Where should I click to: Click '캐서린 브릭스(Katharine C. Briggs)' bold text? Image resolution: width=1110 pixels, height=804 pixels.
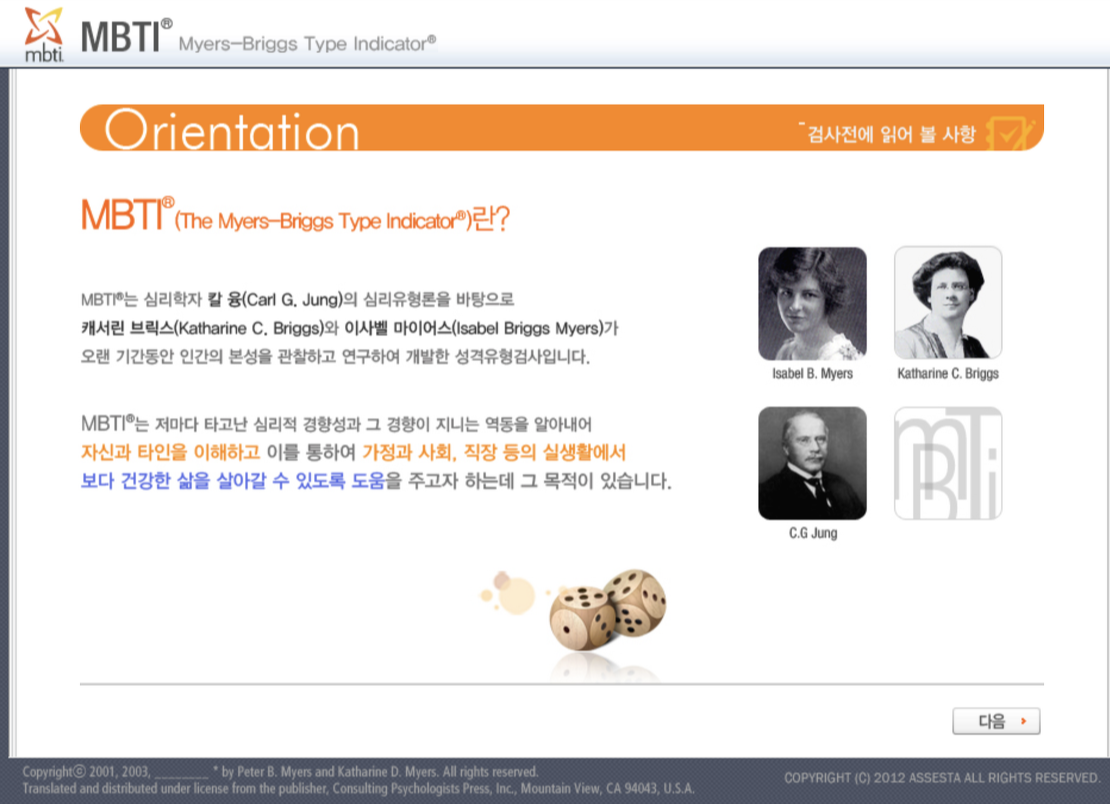tap(202, 328)
